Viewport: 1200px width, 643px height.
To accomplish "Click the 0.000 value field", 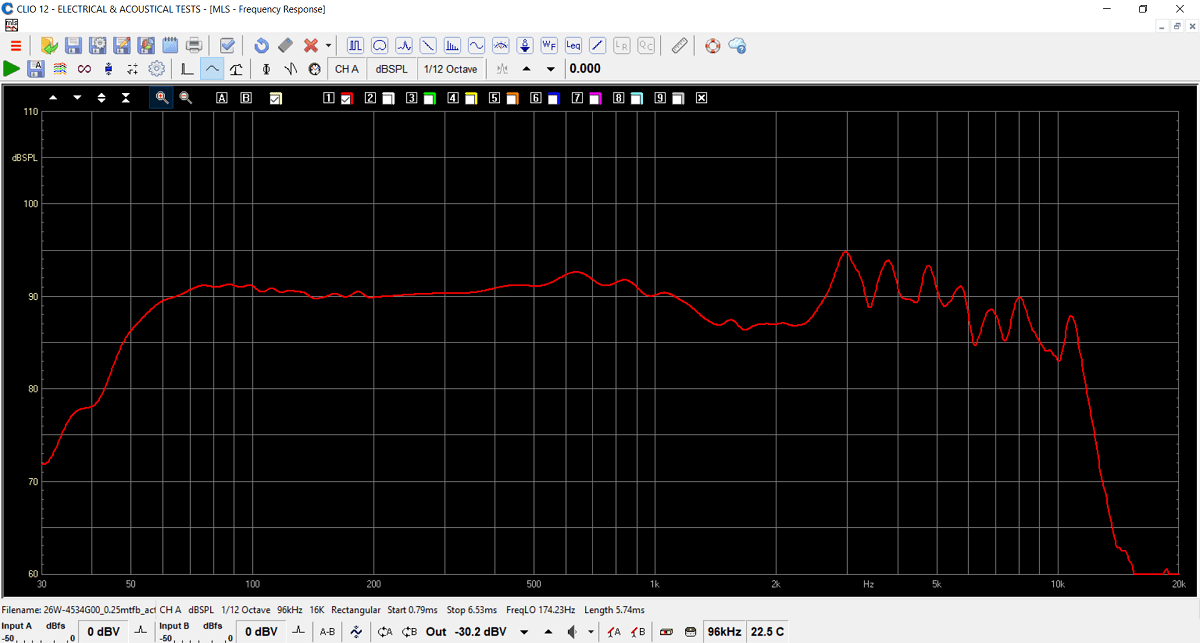I will (585, 69).
